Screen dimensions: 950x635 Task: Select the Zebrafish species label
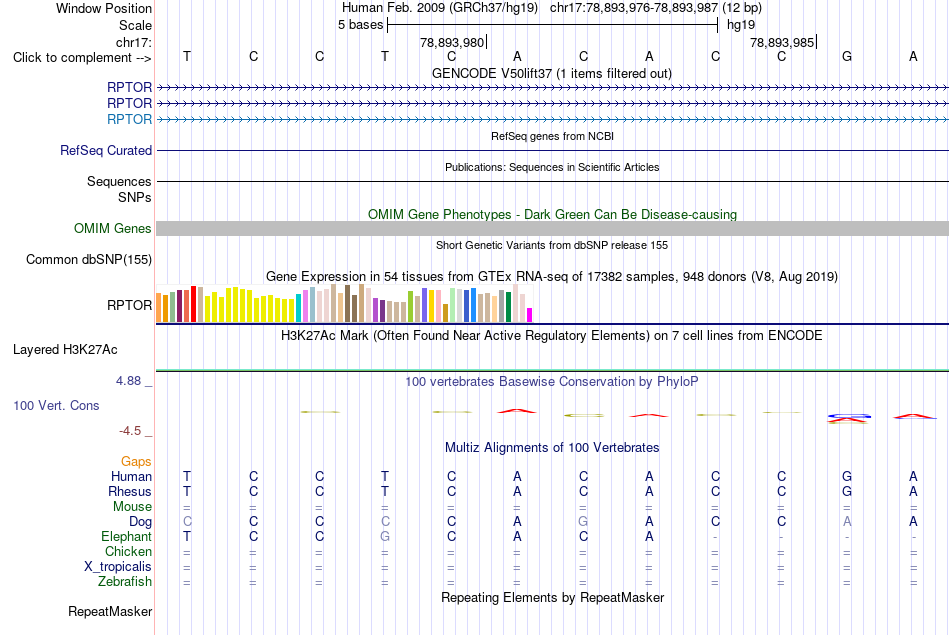pos(125,581)
